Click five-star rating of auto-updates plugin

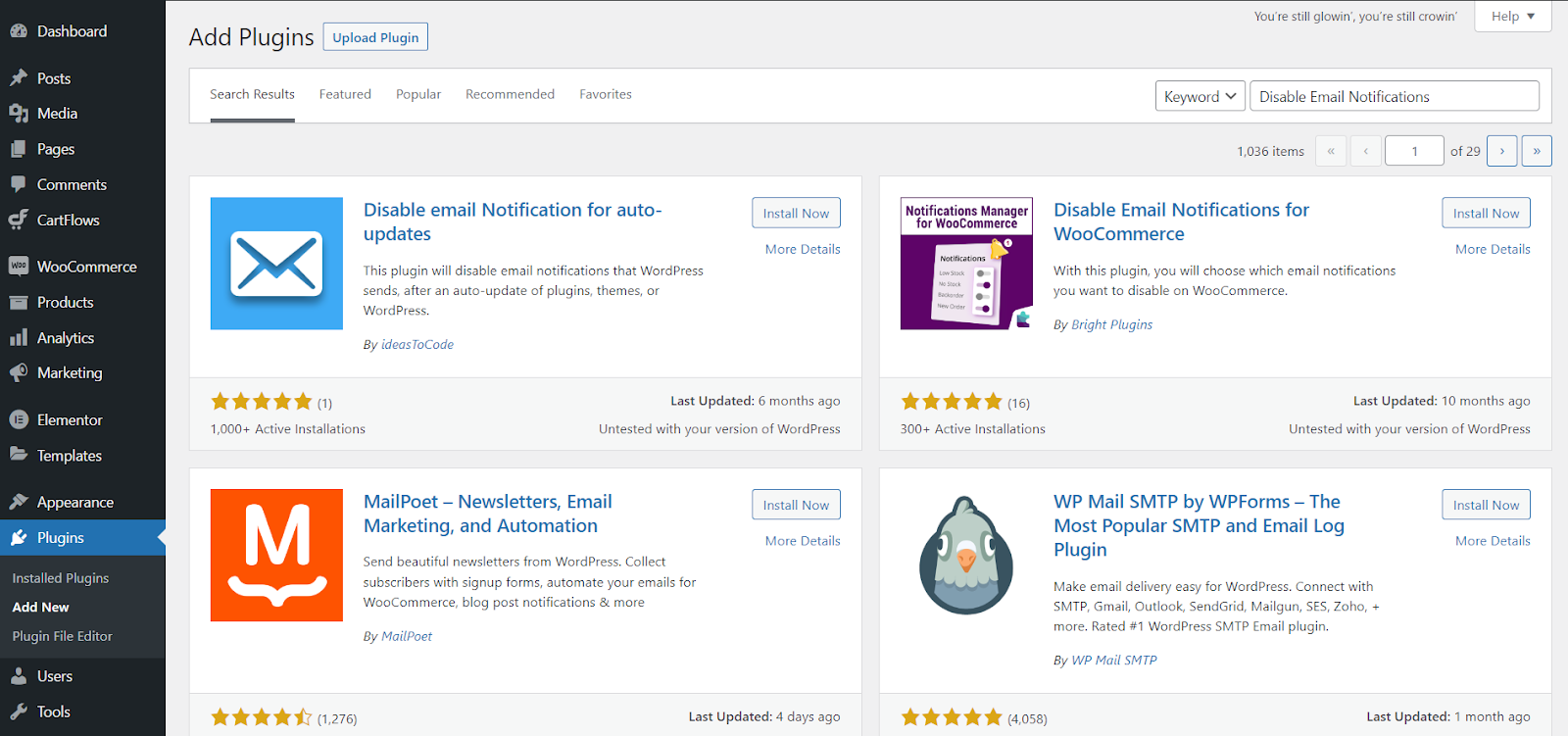(262, 402)
